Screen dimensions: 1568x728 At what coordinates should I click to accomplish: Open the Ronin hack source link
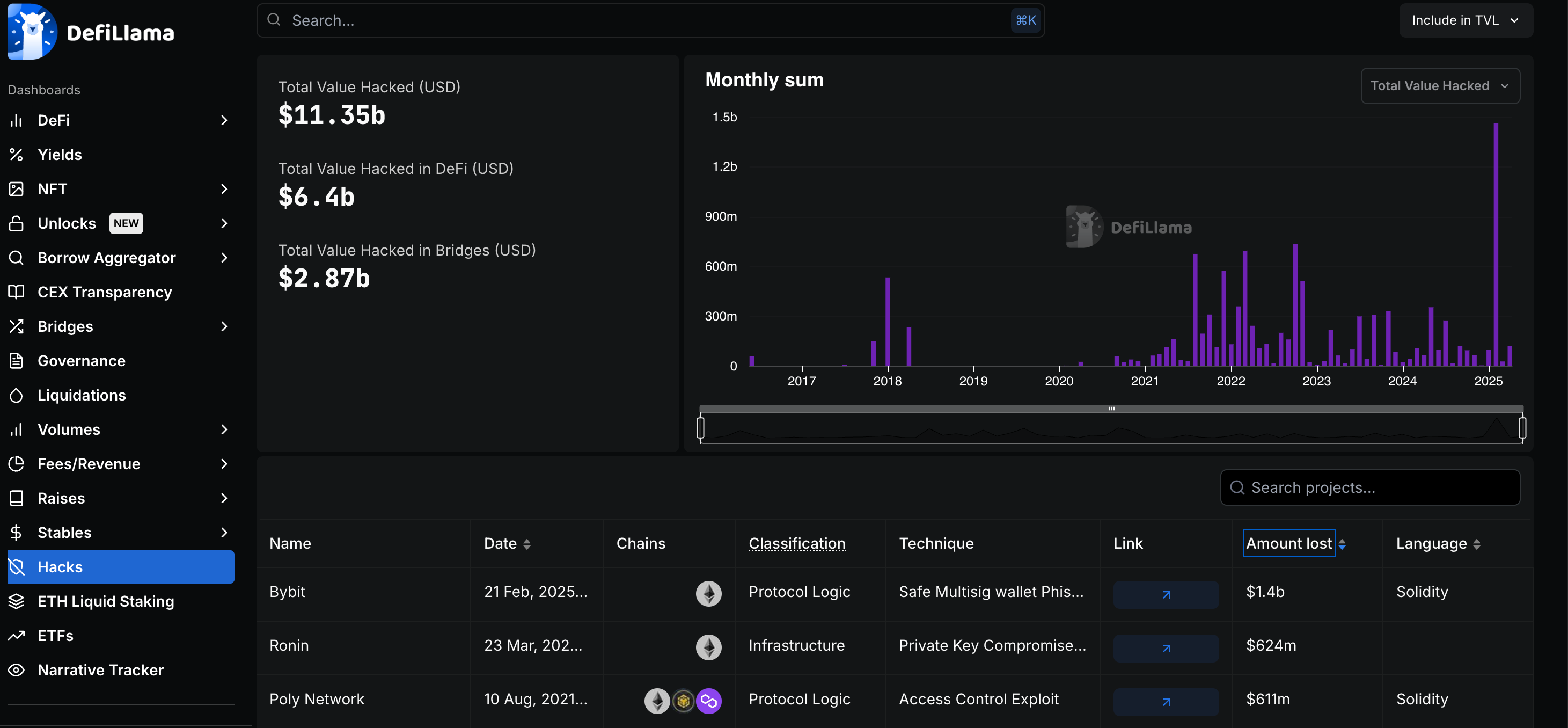(x=1166, y=648)
